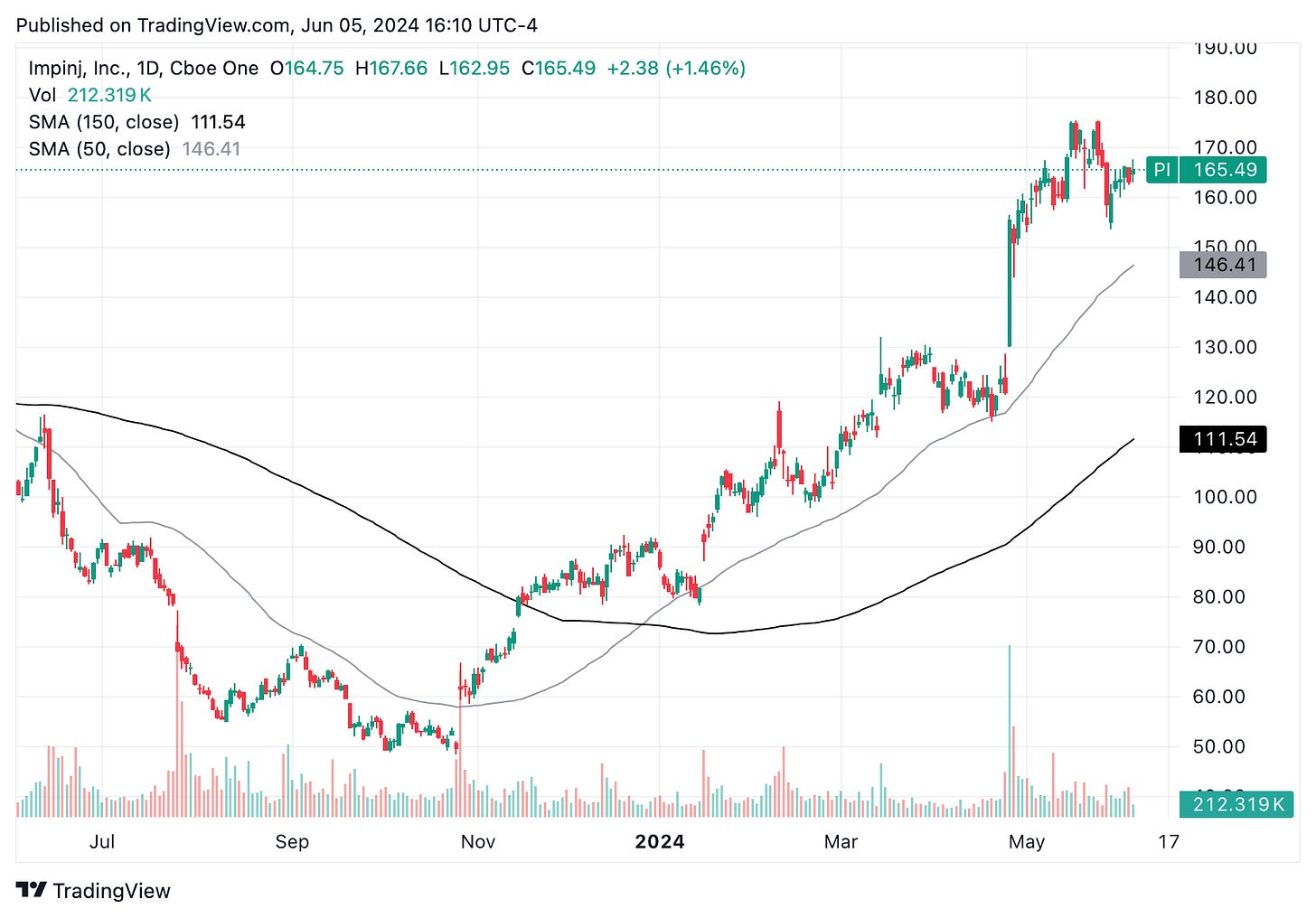Click the black 111.54 SMA 150 label
The image size is (1316, 918).
pos(1224,439)
